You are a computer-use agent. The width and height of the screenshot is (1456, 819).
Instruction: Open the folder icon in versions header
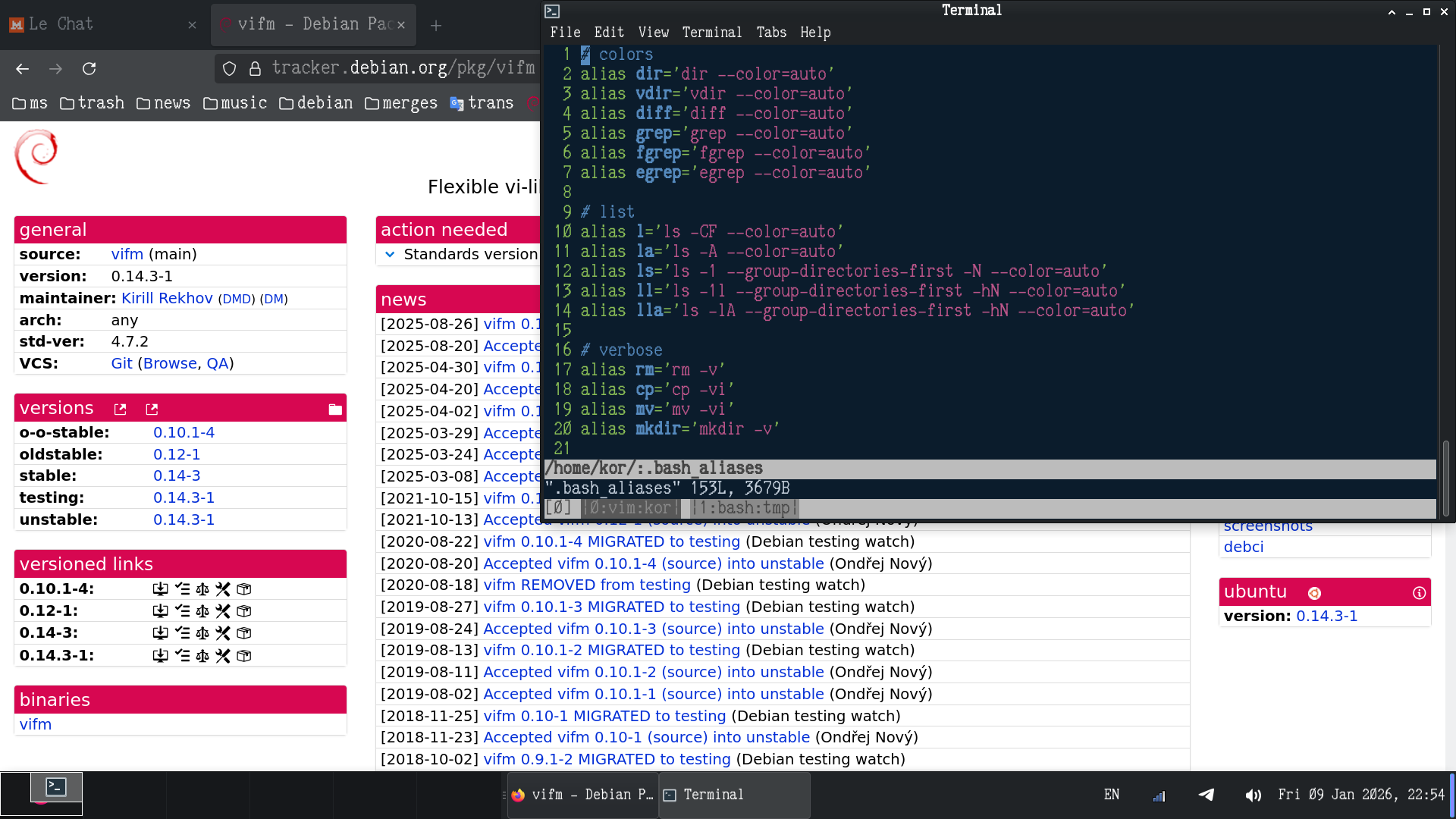tap(335, 409)
